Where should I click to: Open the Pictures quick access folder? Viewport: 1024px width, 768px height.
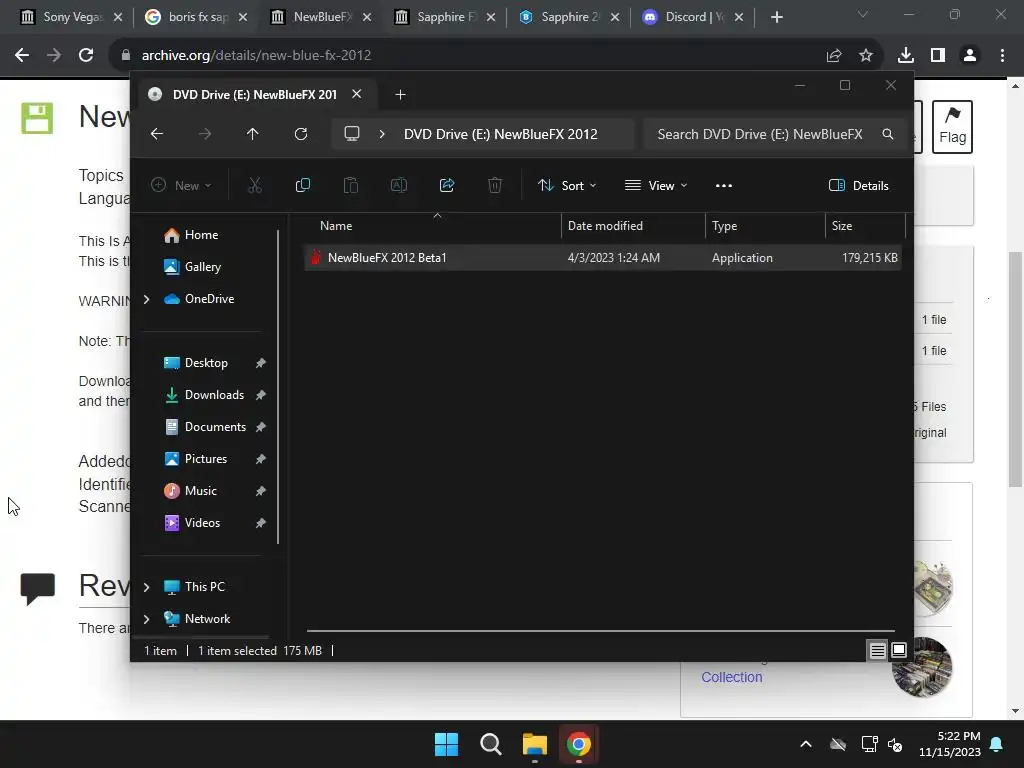click(206, 459)
